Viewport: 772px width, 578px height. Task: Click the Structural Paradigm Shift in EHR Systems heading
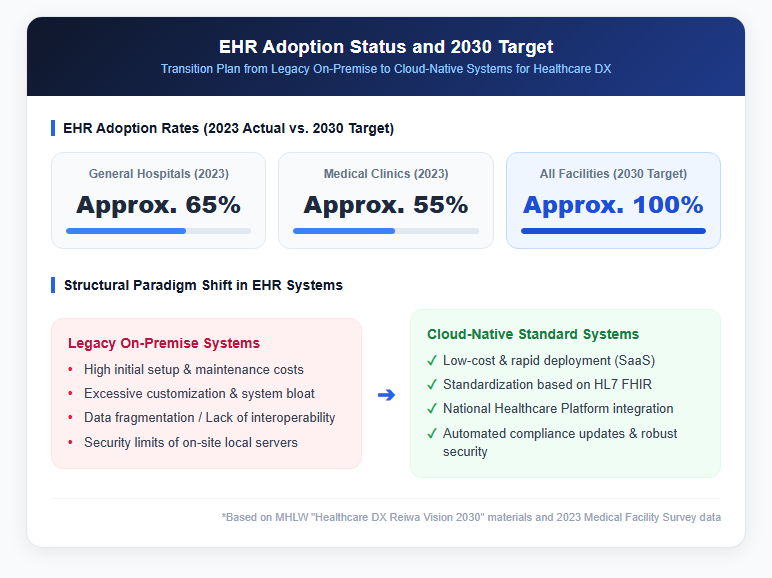coord(203,286)
